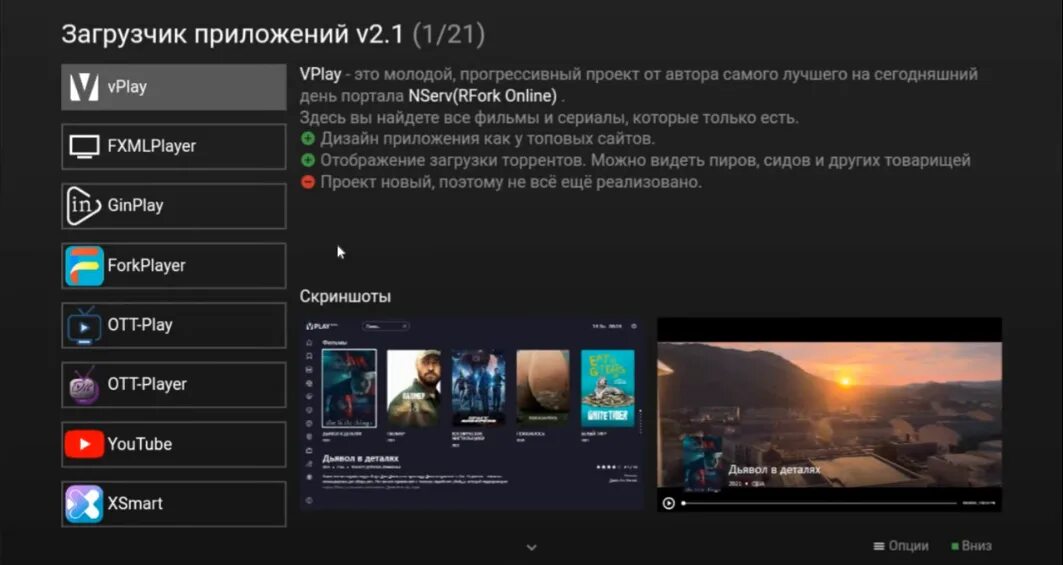The width and height of the screenshot is (1063, 565).
Task: Select FXMLPlayer in the app list
Action: pos(174,147)
